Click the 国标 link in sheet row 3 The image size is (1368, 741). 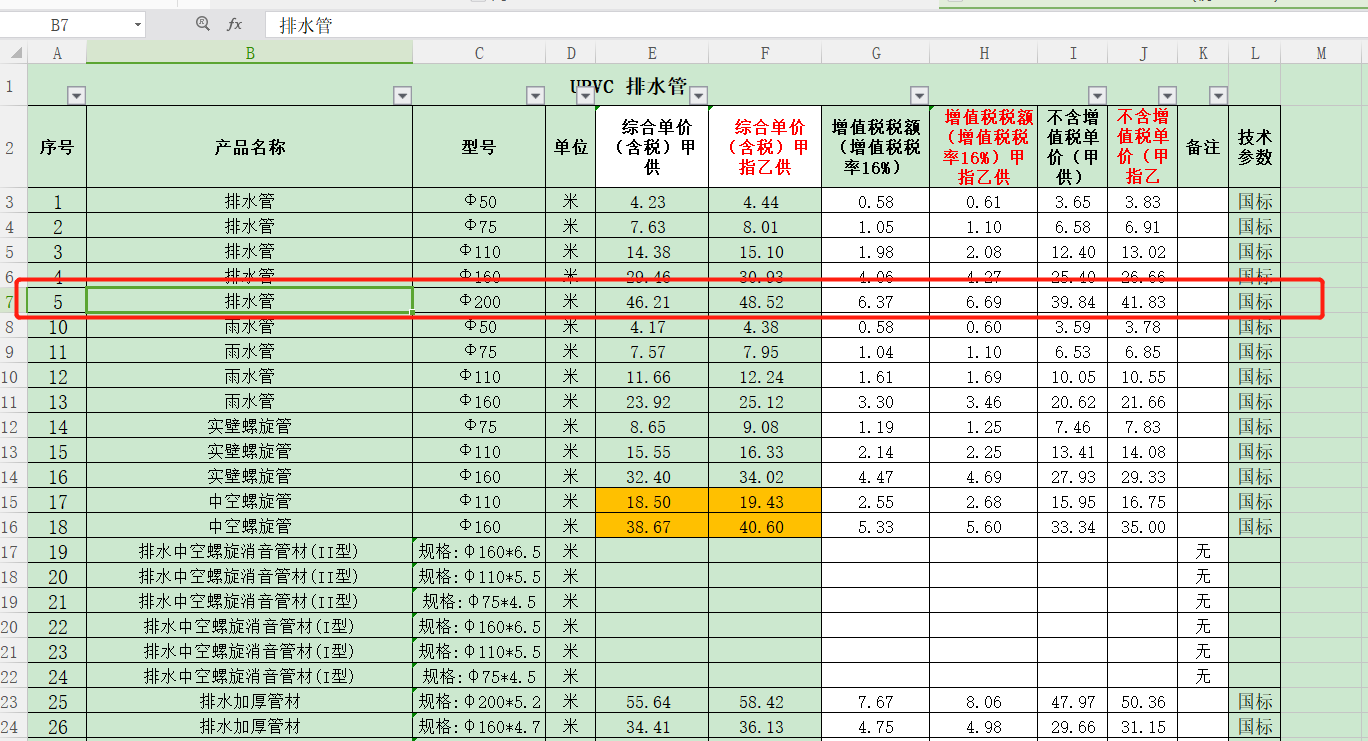[1255, 202]
